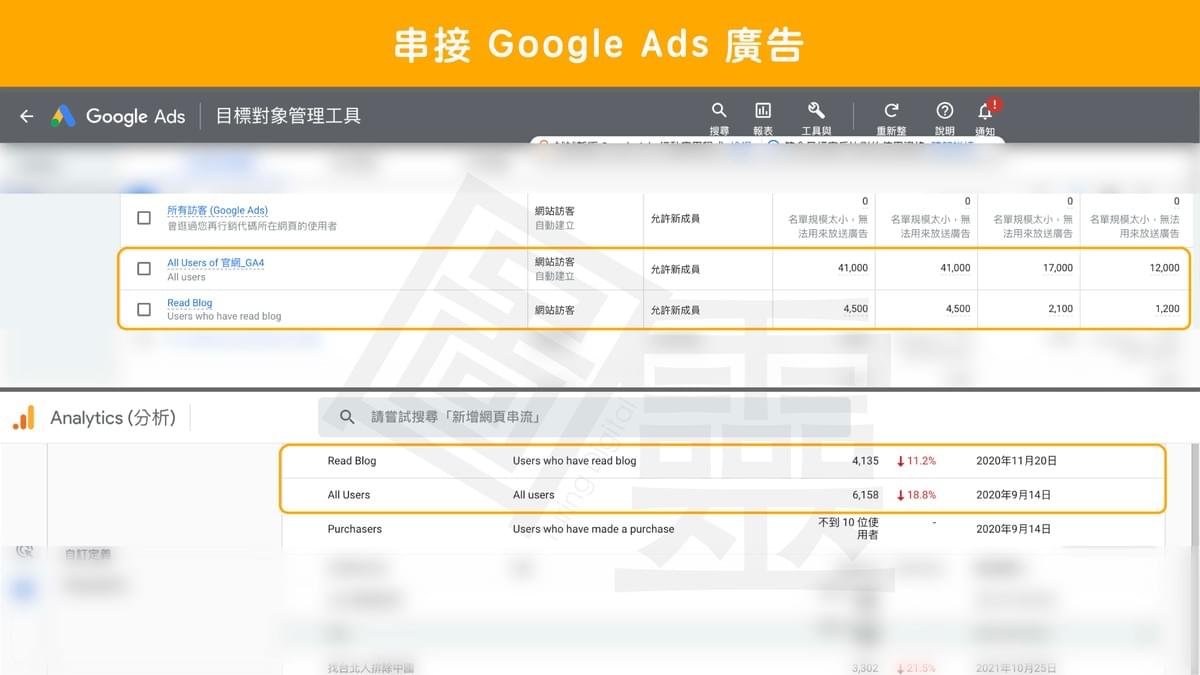This screenshot has width=1200, height=675.
Task: Open the Read Blog audience link
Action: (190, 303)
